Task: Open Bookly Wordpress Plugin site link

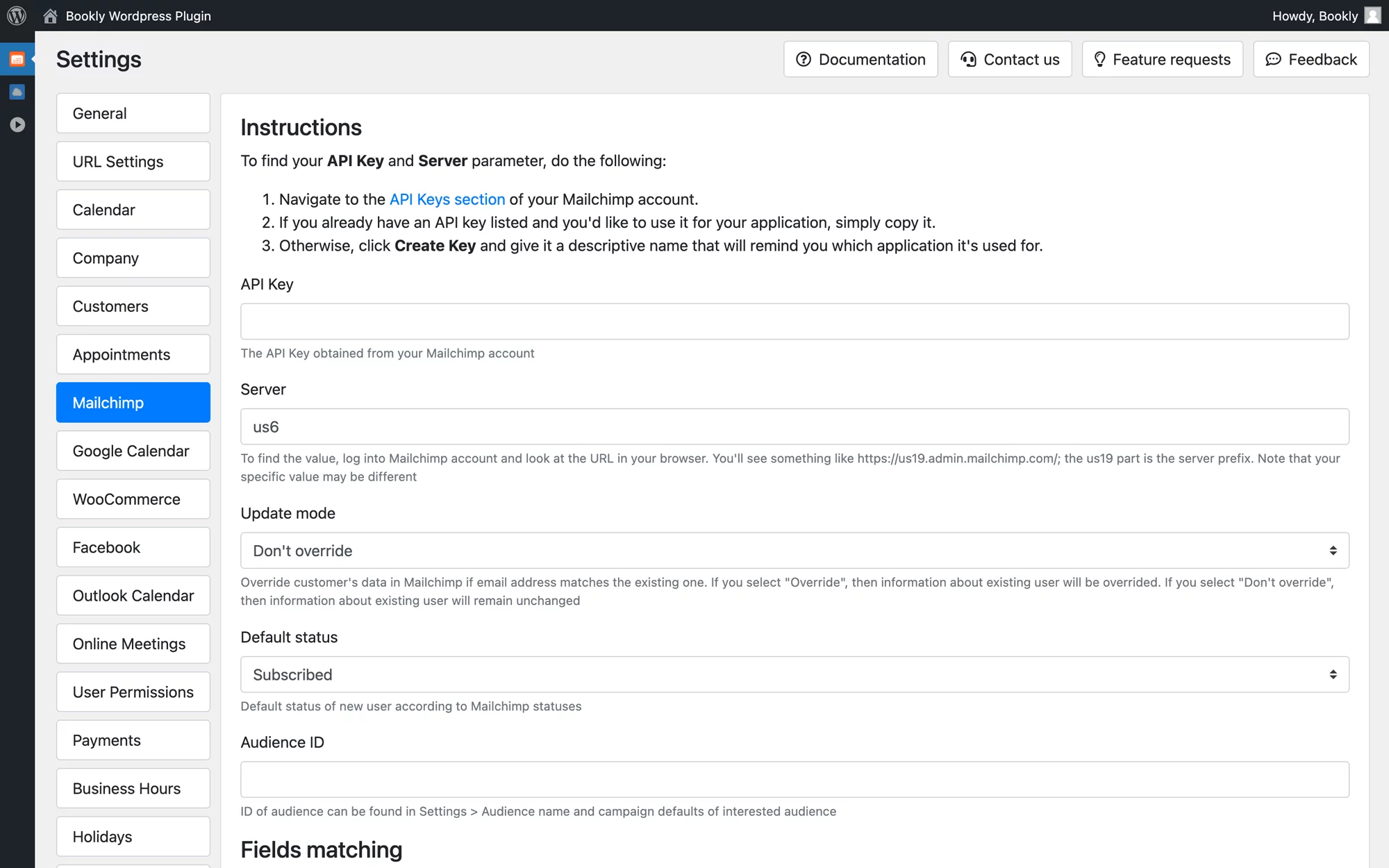Action: [x=138, y=16]
